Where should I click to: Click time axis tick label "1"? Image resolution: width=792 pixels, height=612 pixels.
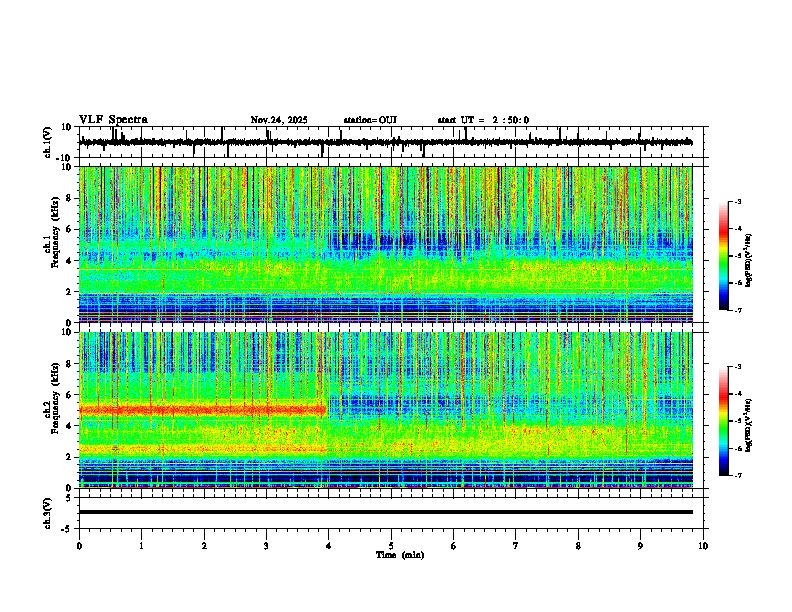click(x=141, y=546)
